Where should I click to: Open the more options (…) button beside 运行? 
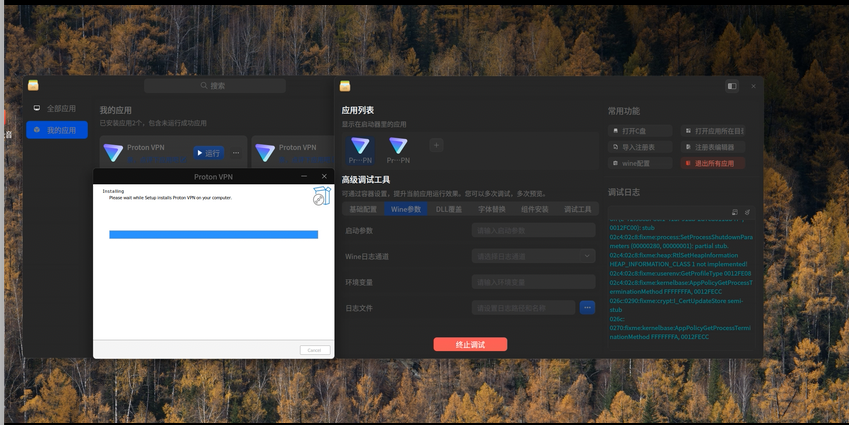pyautogui.click(x=236, y=153)
